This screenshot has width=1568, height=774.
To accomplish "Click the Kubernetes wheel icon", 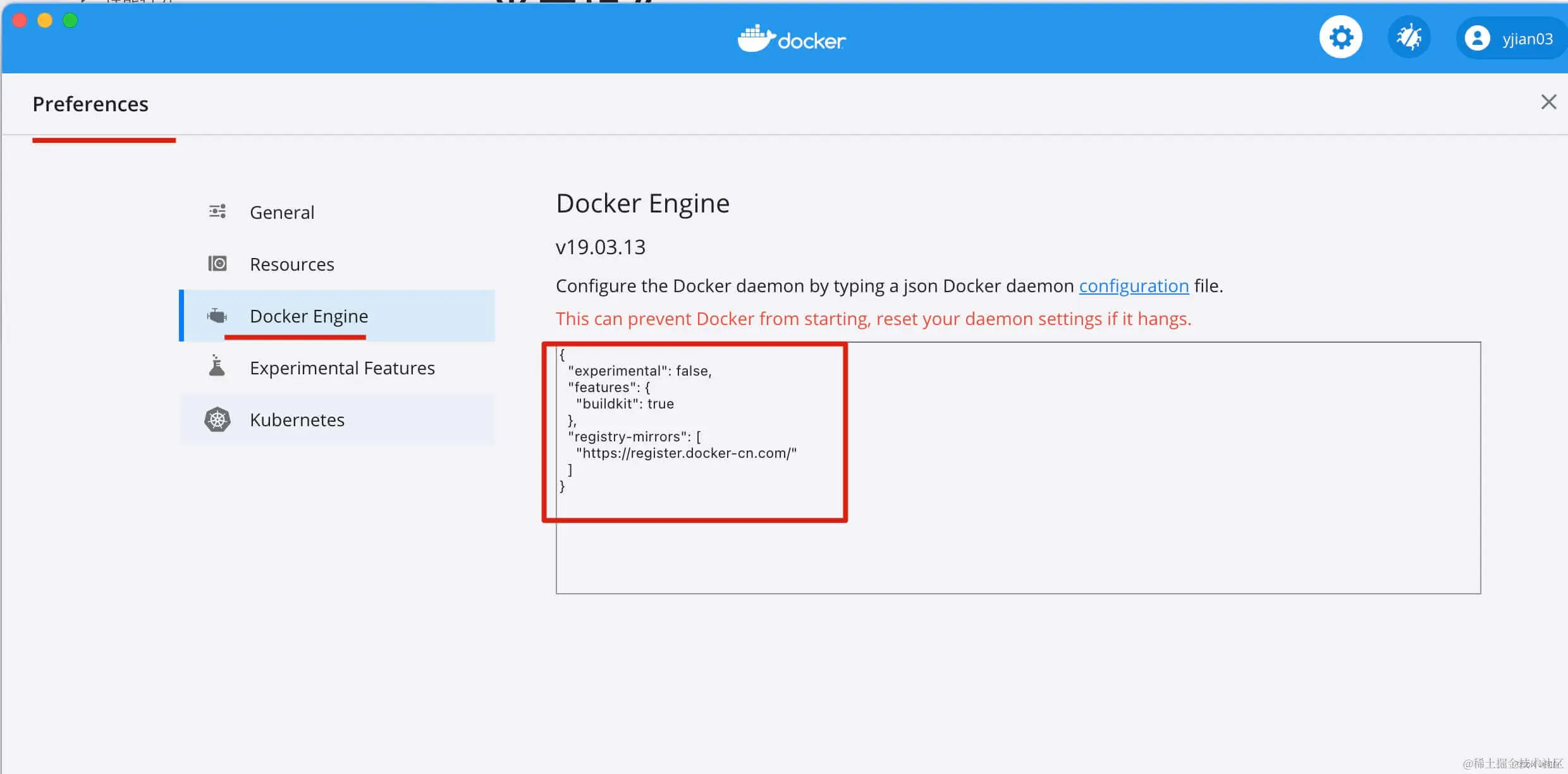I will [x=217, y=420].
